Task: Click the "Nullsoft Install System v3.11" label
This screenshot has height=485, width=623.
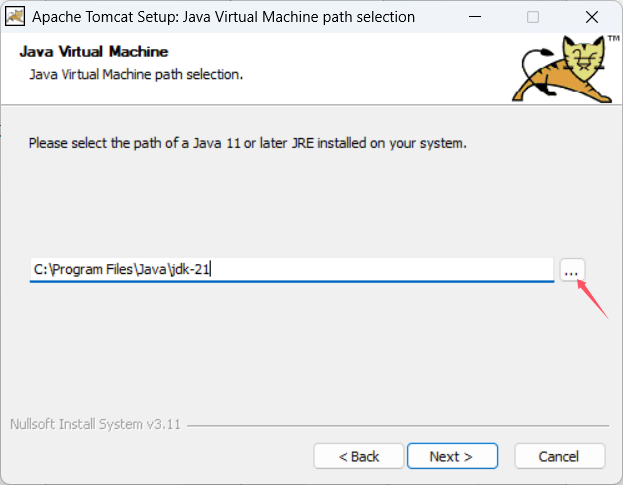Action: tap(94, 423)
